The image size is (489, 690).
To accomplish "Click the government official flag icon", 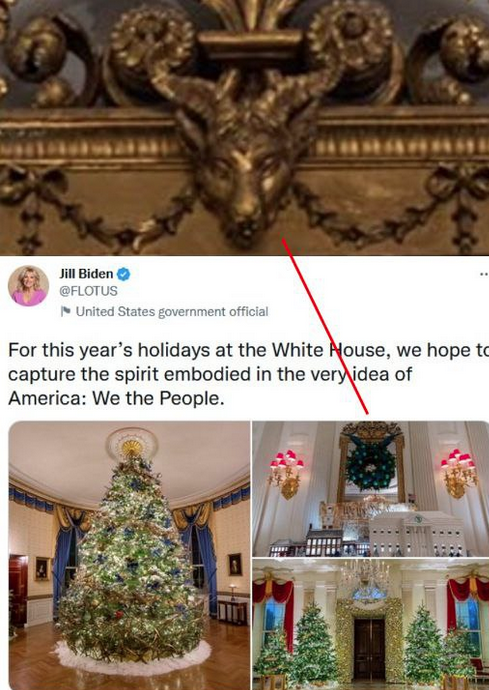I will pyautogui.click(x=66, y=312).
